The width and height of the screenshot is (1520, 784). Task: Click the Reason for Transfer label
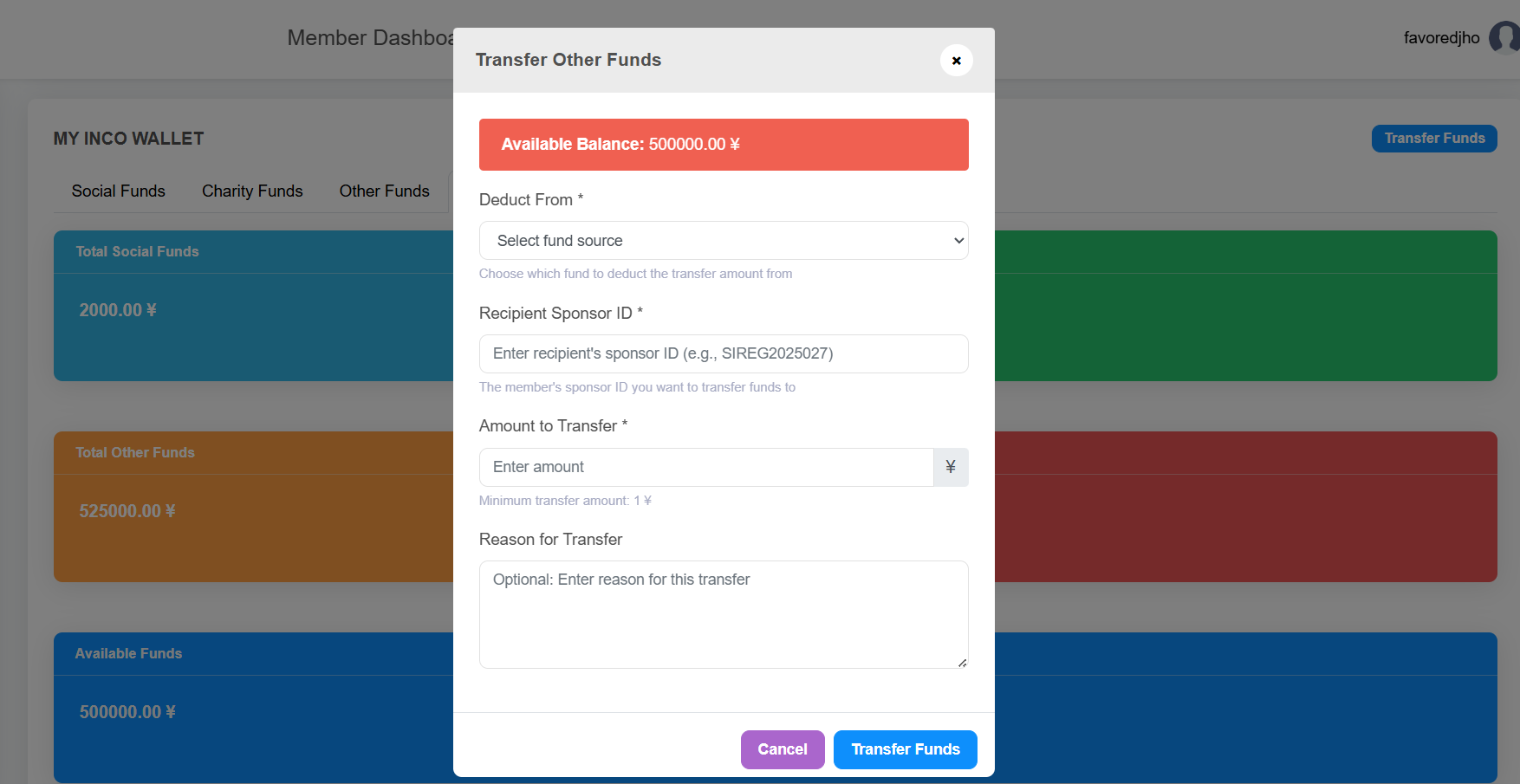pos(550,540)
